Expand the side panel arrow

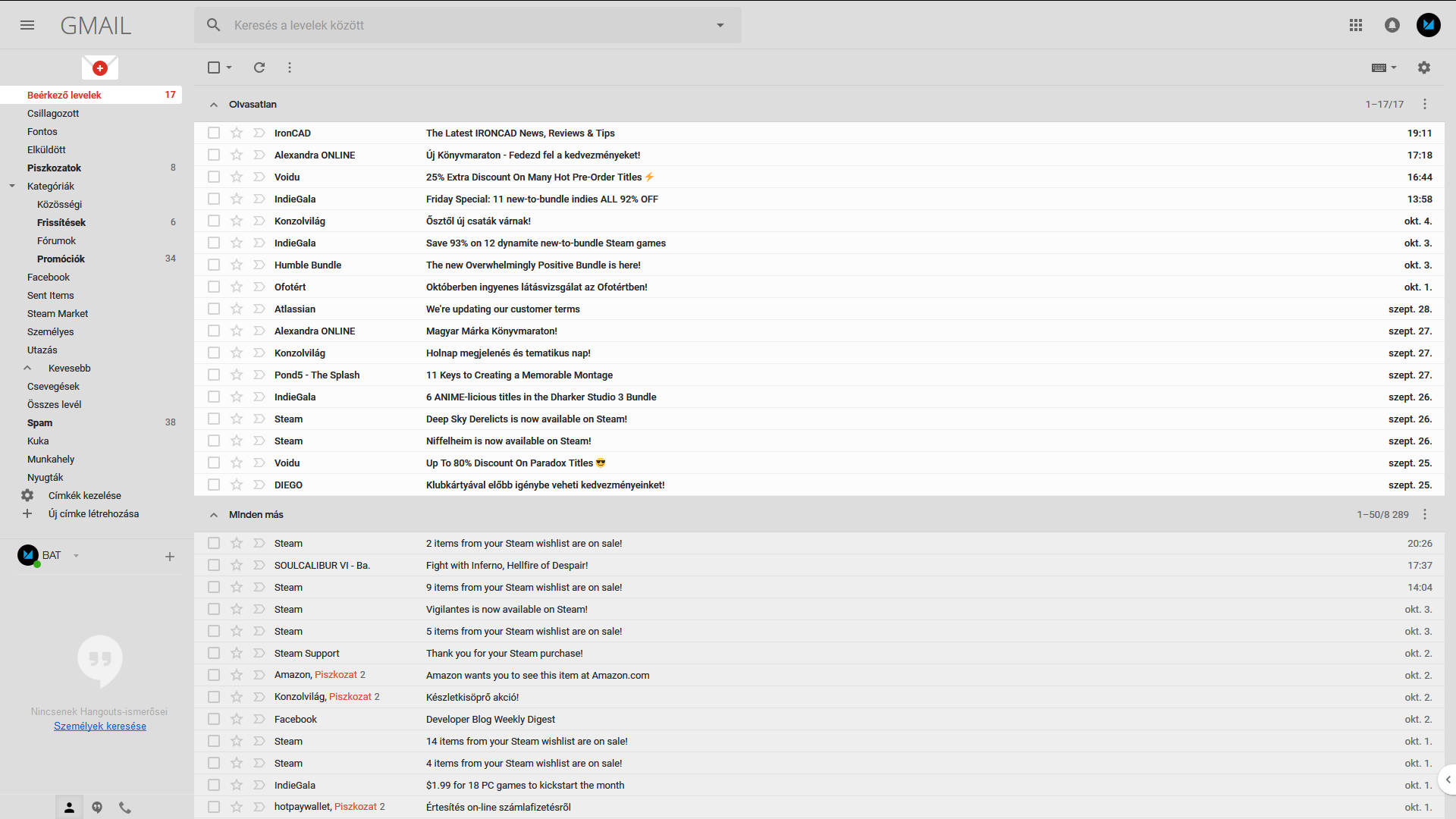[x=1448, y=780]
